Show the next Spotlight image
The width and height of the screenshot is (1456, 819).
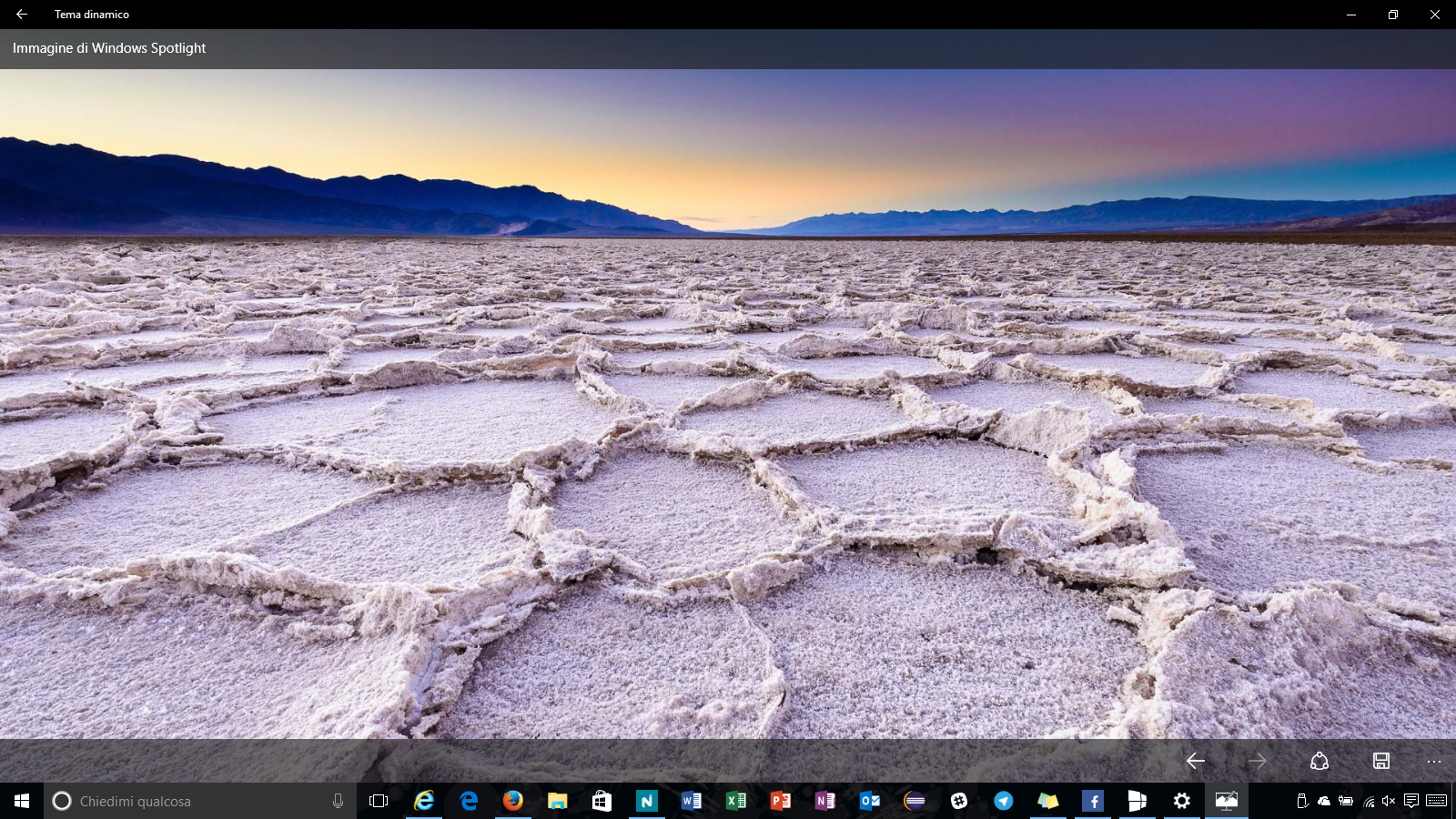1258,761
